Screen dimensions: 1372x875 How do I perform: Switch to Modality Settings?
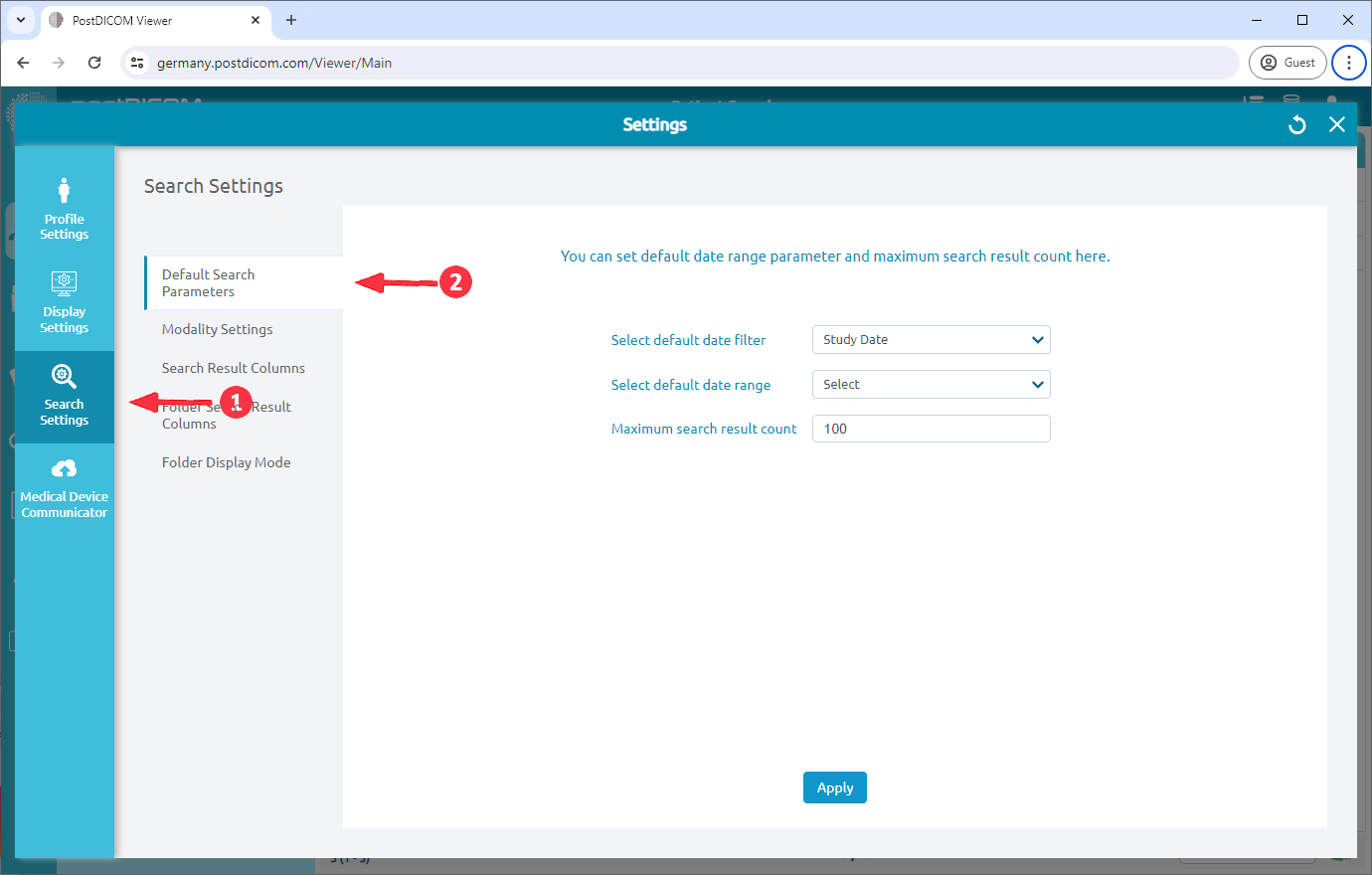click(x=217, y=328)
